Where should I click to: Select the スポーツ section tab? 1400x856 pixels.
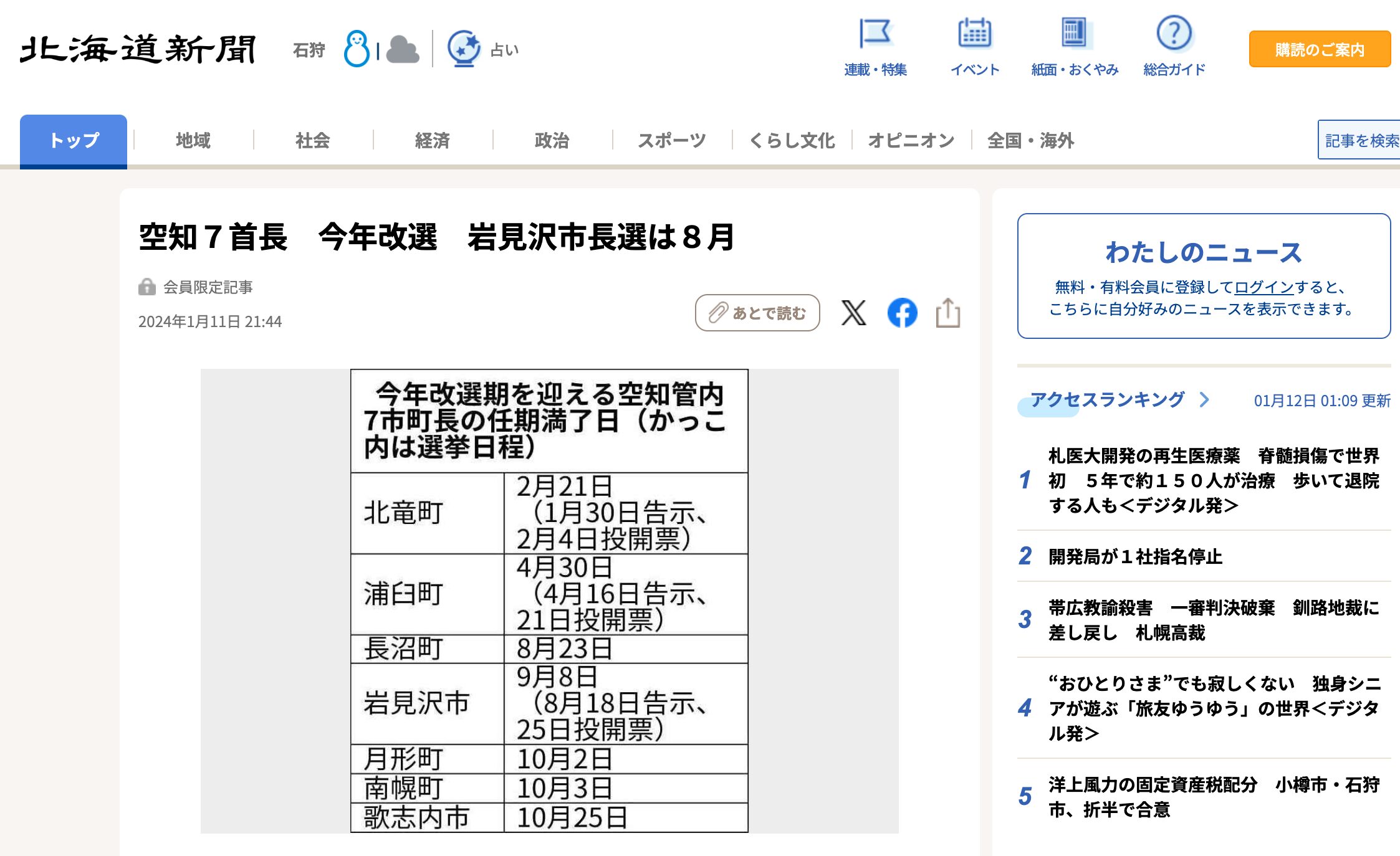671,140
